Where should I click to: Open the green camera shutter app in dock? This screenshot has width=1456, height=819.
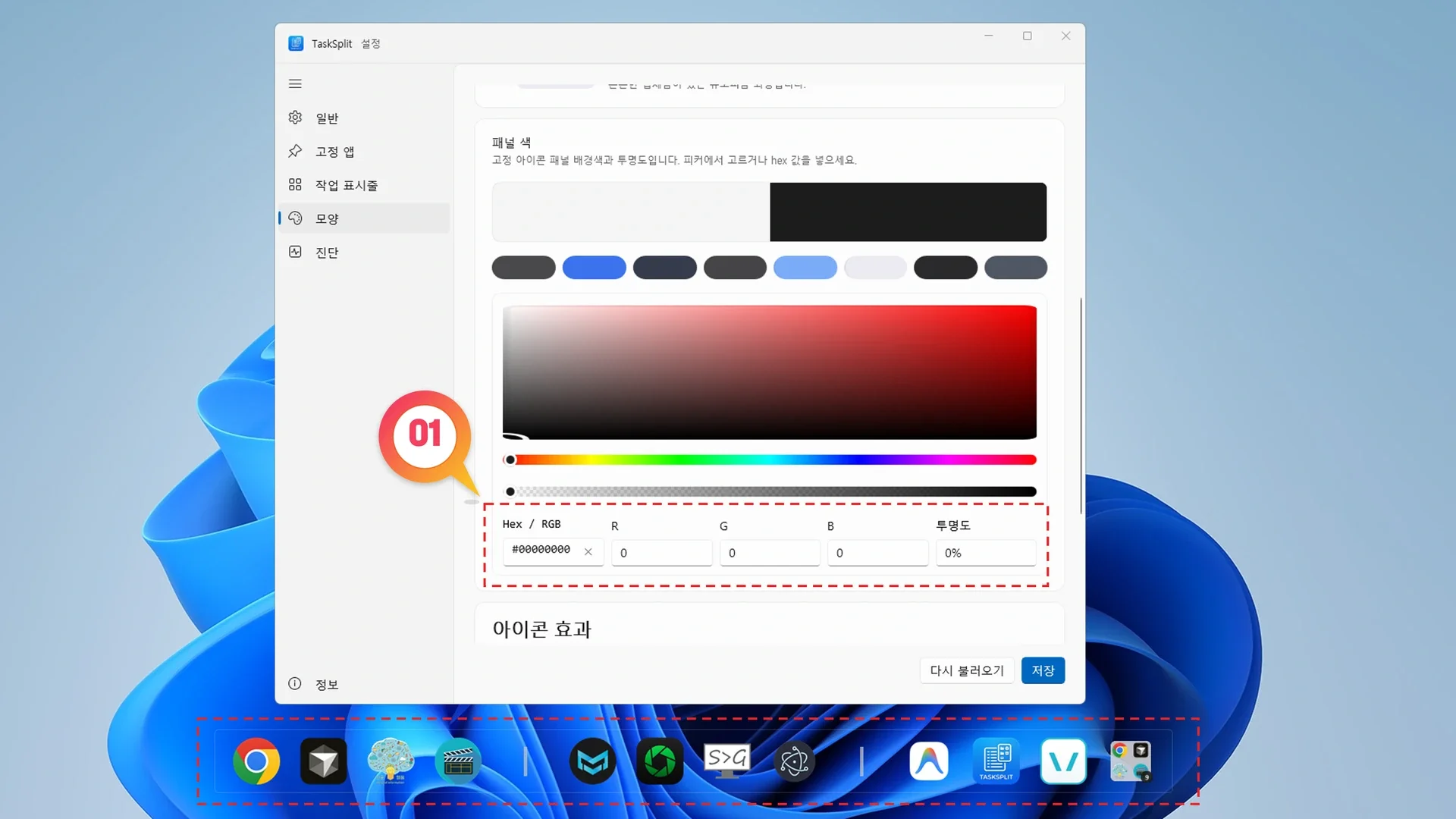click(x=660, y=761)
